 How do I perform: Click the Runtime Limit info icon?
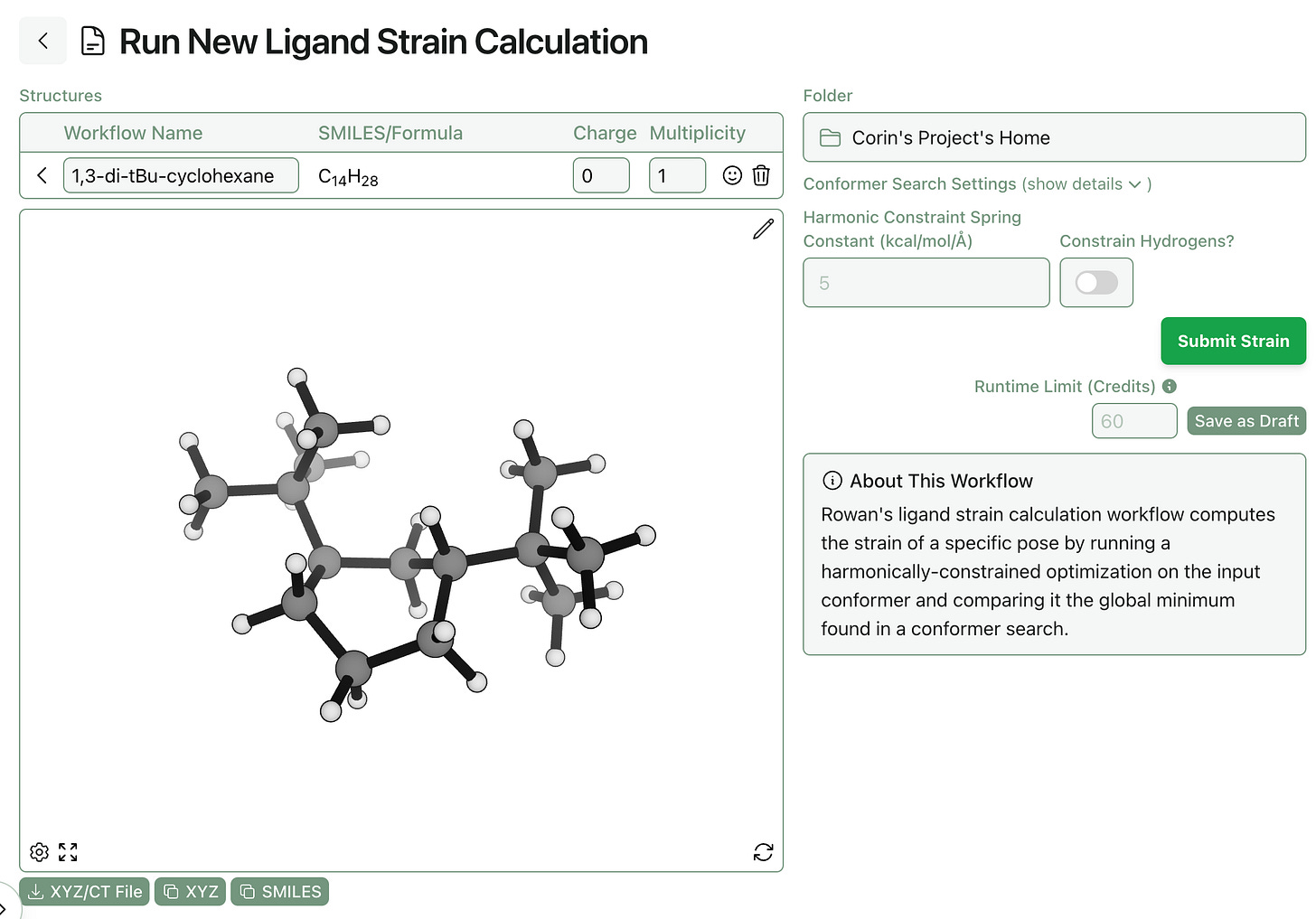pos(1170,386)
